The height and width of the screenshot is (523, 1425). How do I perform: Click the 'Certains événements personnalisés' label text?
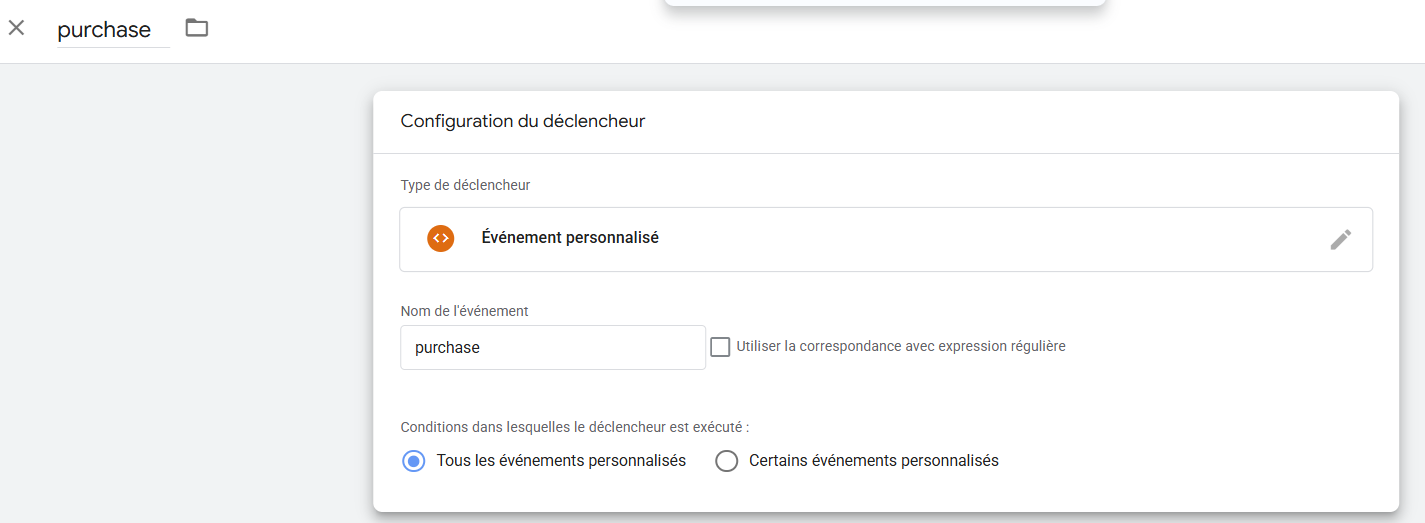(873, 461)
